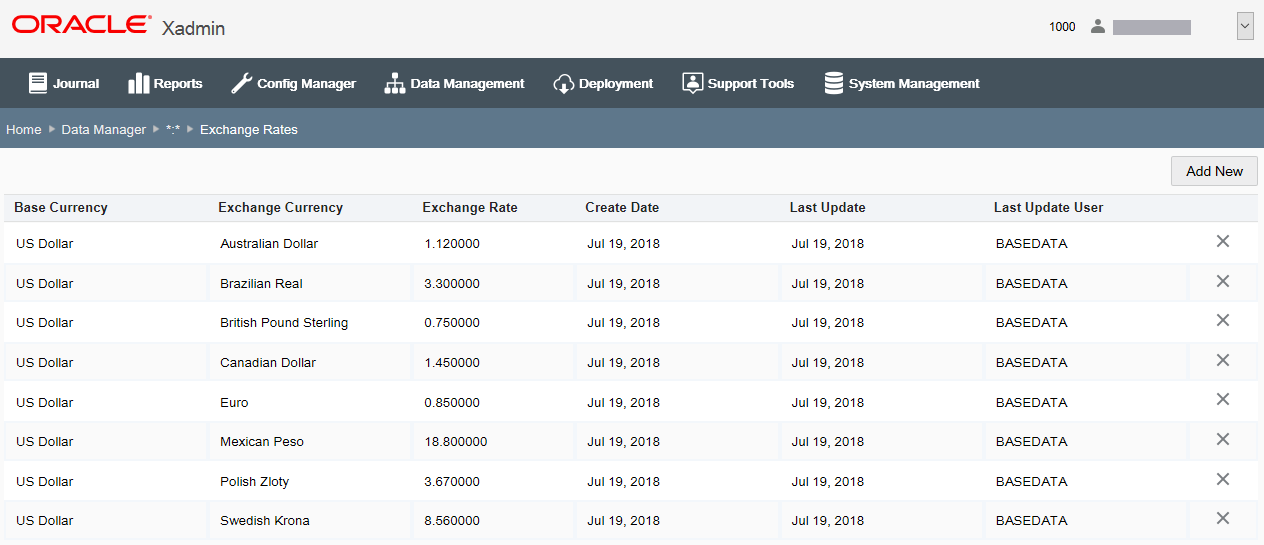Open the Data Management menu
Screen dimensions: 1264x545
454,83
